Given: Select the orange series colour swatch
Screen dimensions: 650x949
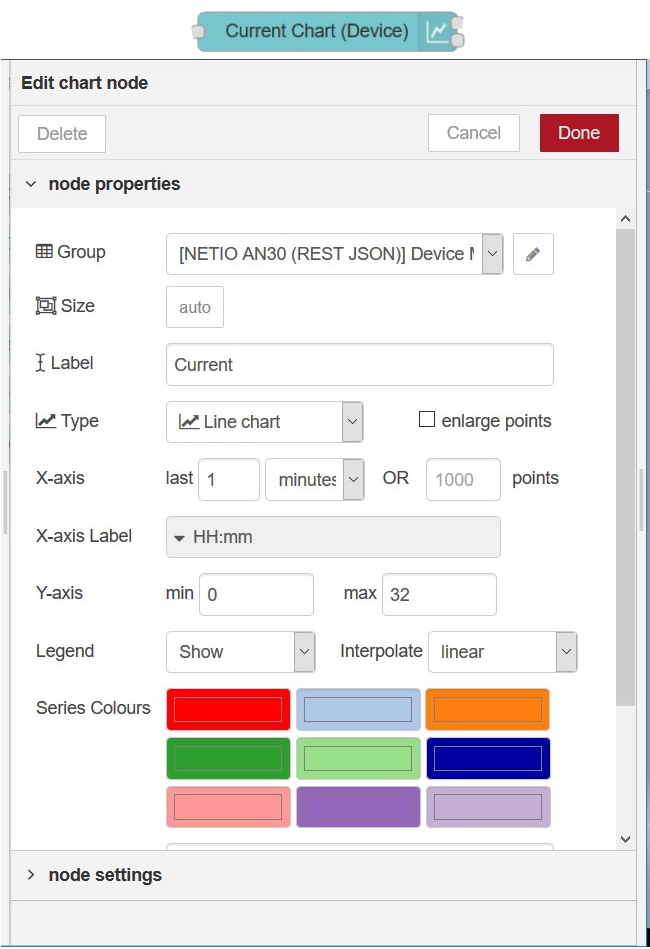Looking at the screenshot, I should click(488, 709).
